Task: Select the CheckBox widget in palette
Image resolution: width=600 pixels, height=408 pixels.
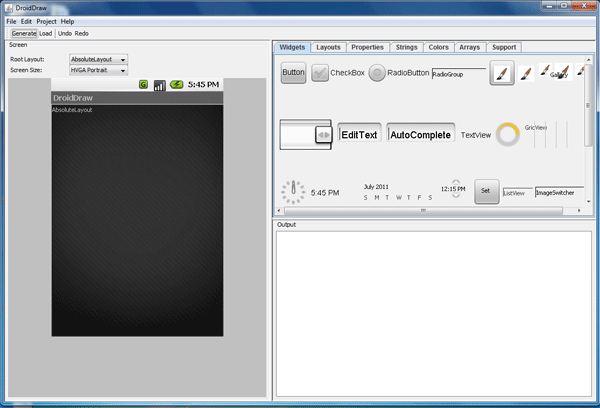Action: point(338,73)
